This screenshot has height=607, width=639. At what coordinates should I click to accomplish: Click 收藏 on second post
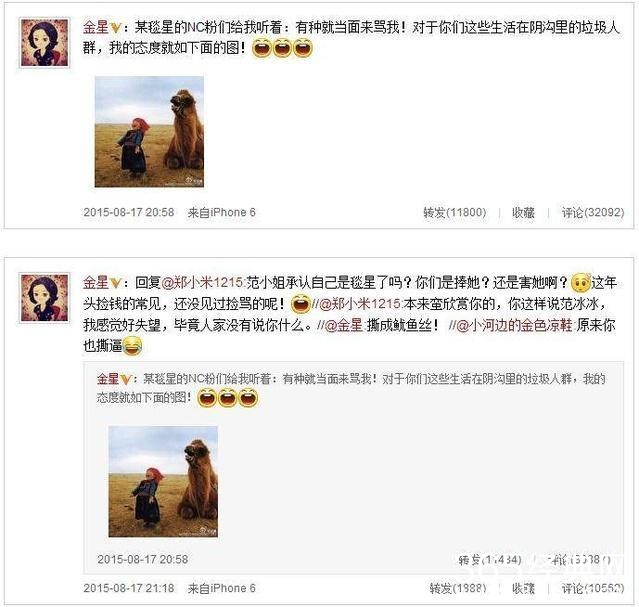click(523, 588)
